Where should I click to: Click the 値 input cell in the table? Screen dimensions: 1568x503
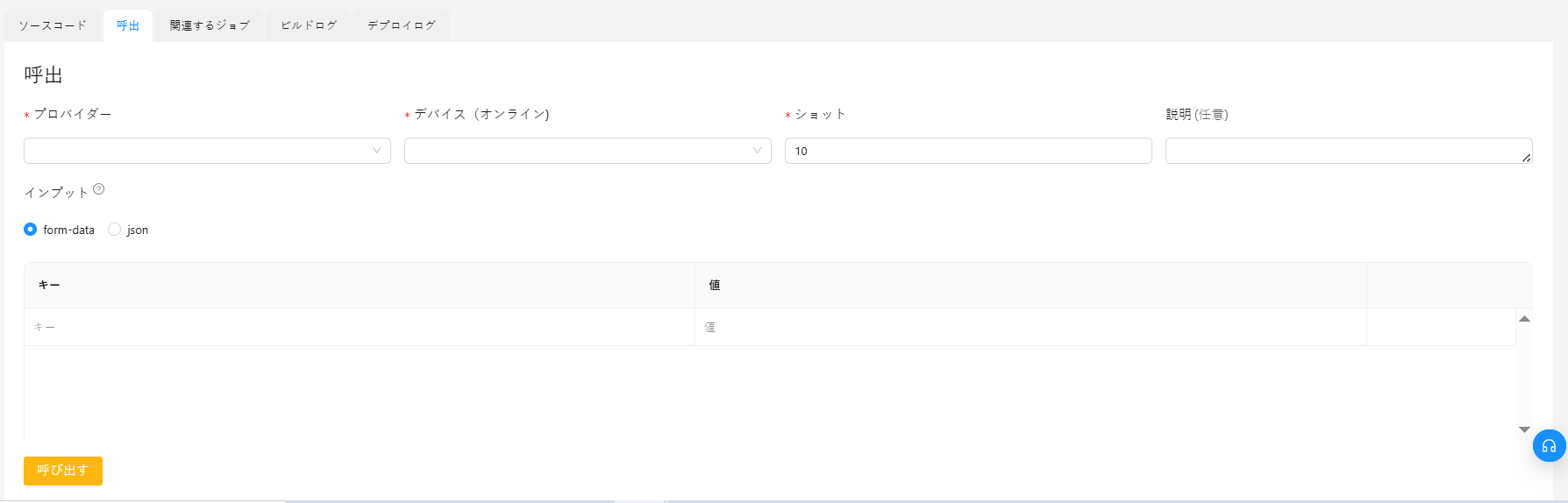(1030, 327)
